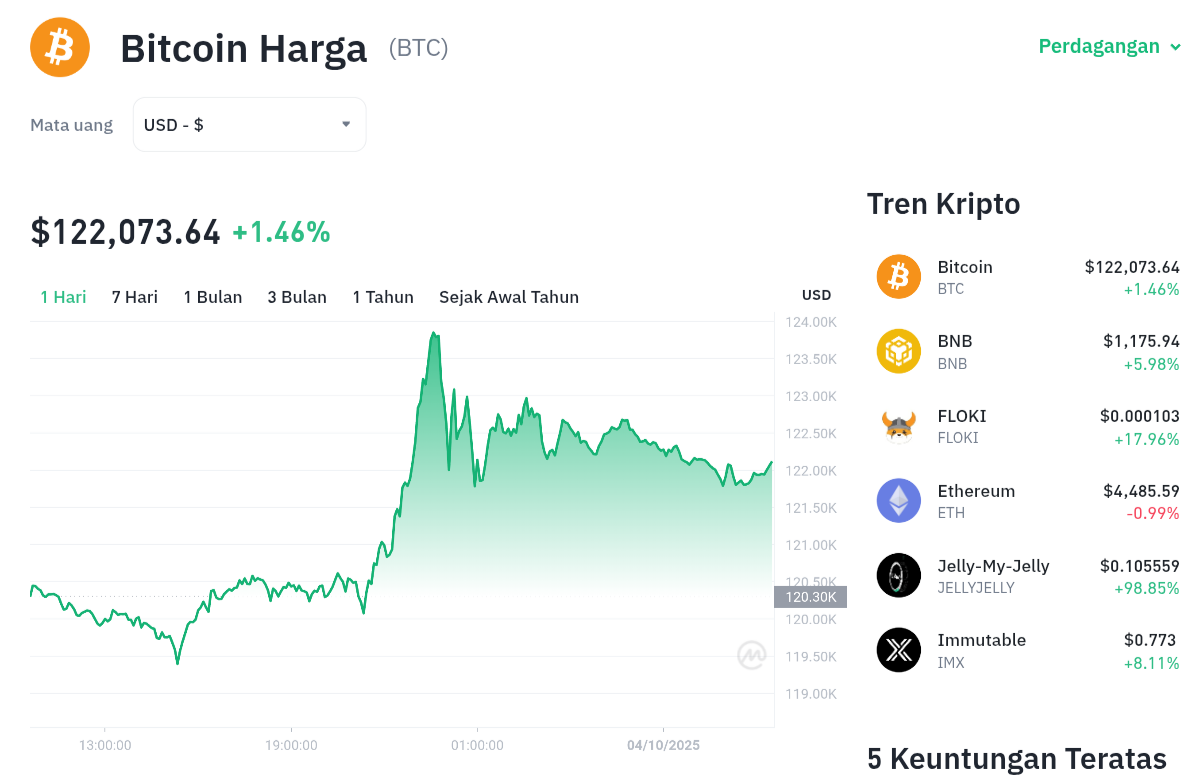1185x777 pixels.
Task: Click the CoinMarketCap watermark logo on chart
Action: [x=752, y=655]
